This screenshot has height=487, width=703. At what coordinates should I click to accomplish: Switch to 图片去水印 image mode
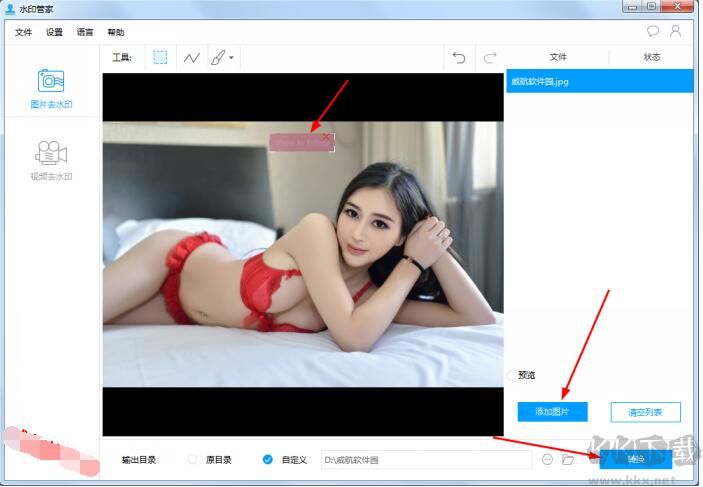pyautogui.click(x=51, y=88)
